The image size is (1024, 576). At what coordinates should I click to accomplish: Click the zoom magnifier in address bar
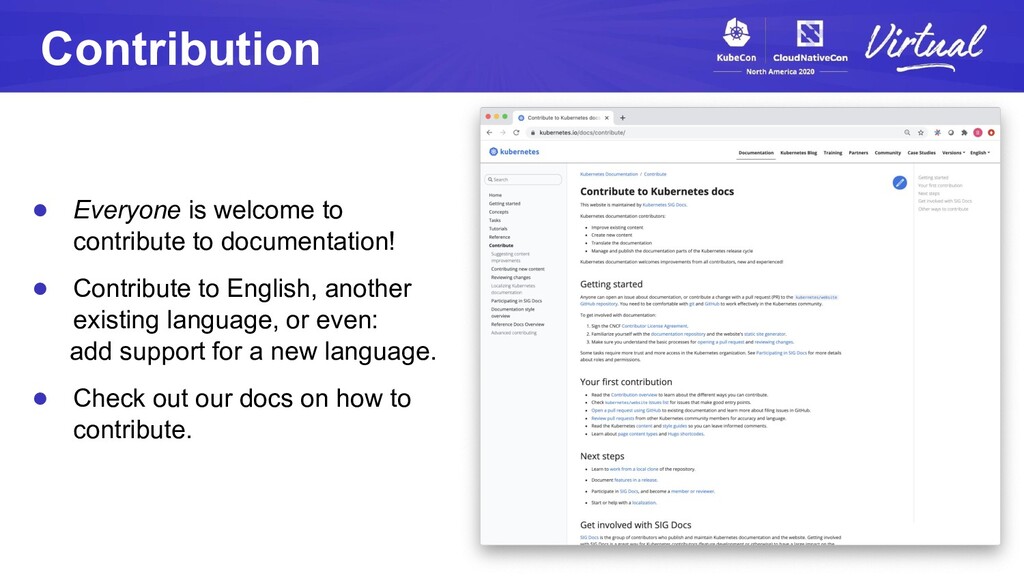click(x=907, y=133)
